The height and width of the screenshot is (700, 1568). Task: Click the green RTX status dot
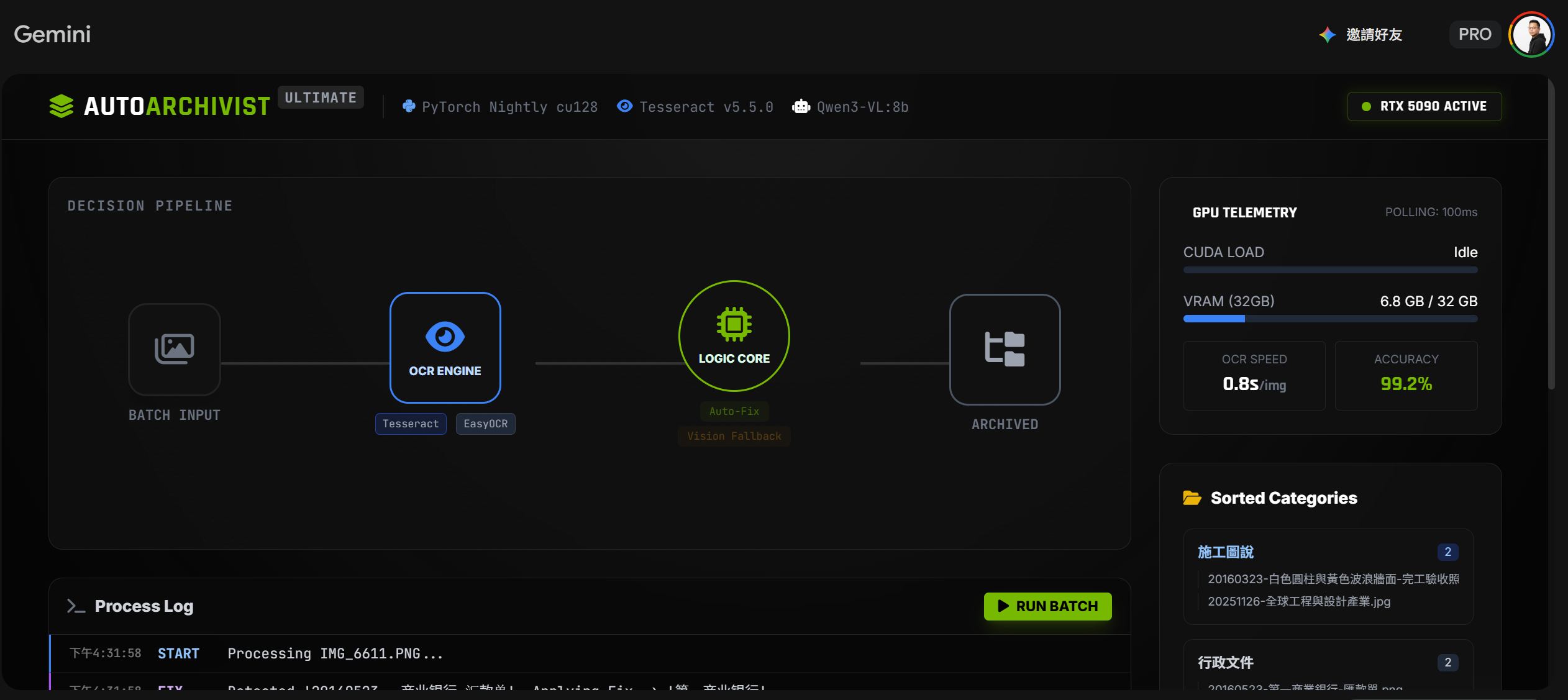coord(1366,107)
